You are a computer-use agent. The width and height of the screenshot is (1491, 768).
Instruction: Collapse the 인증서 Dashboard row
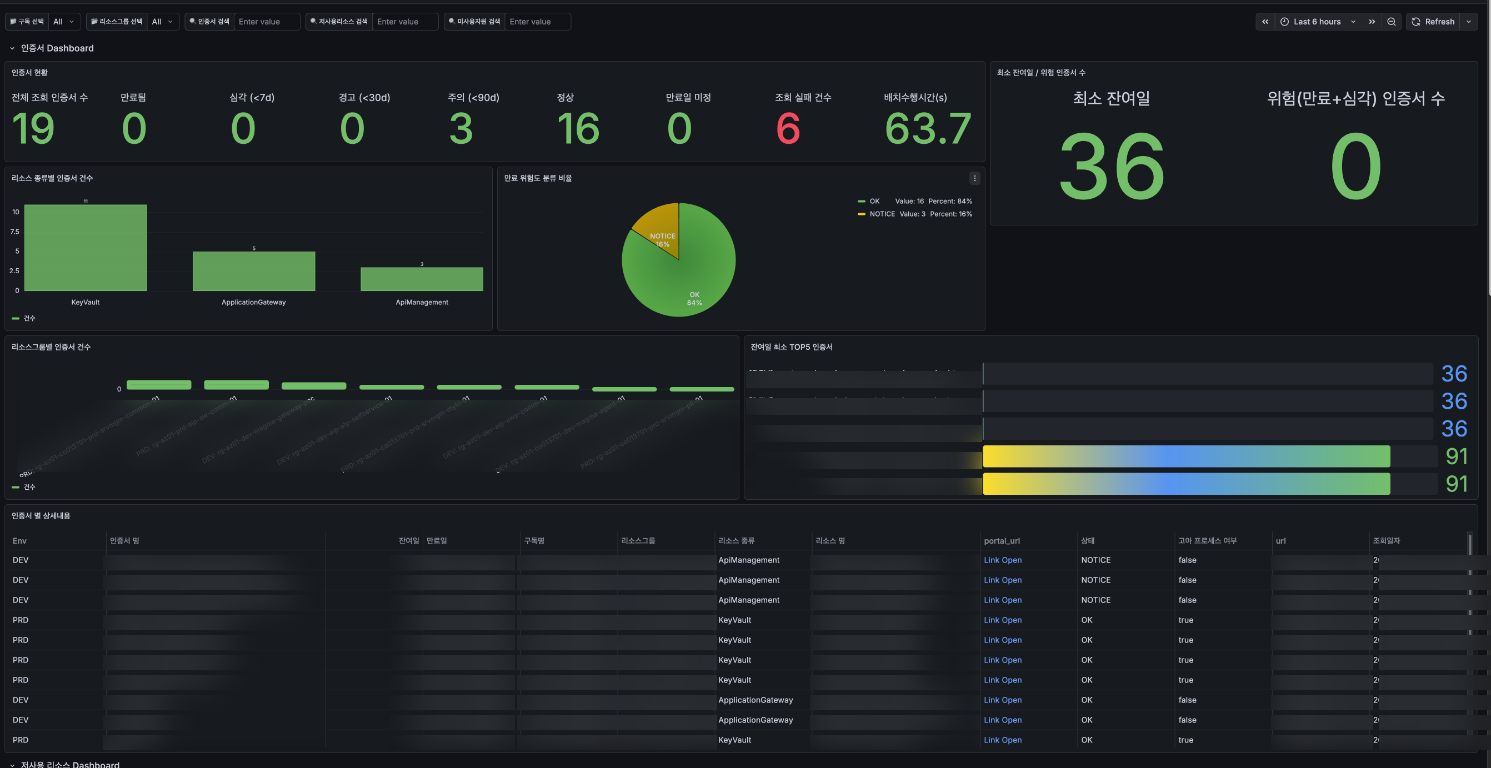[x=51, y=48]
